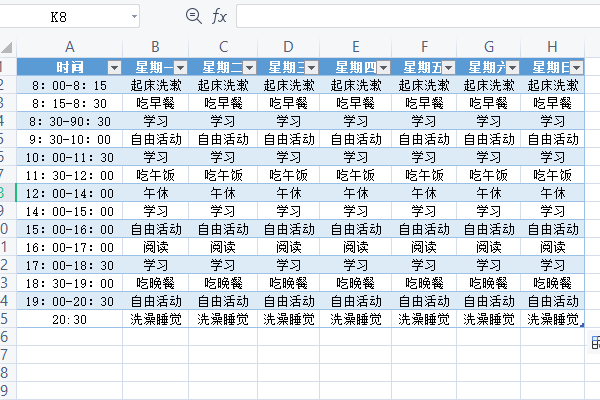Click 吃午饭 in column G

pos(489,175)
